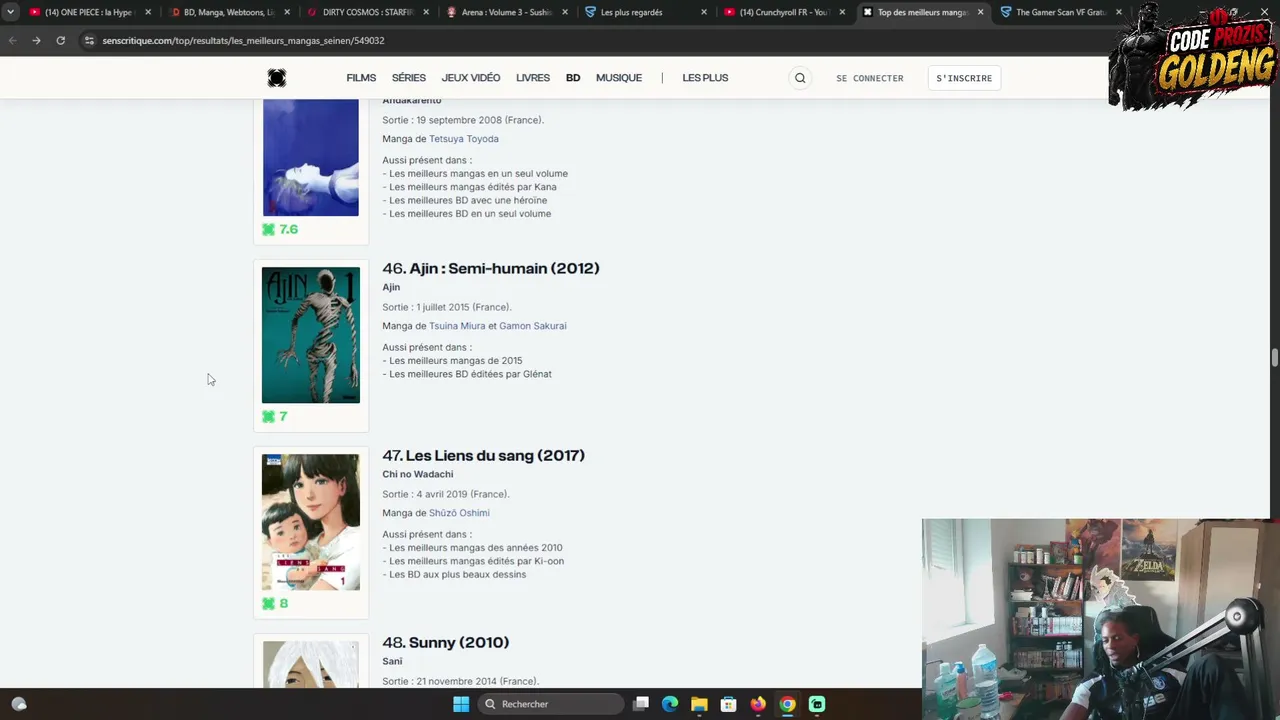The height and width of the screenshot is (720, 1280).
Task: Click the rating icon for Ajin
Action: click(x=268, y=416)
